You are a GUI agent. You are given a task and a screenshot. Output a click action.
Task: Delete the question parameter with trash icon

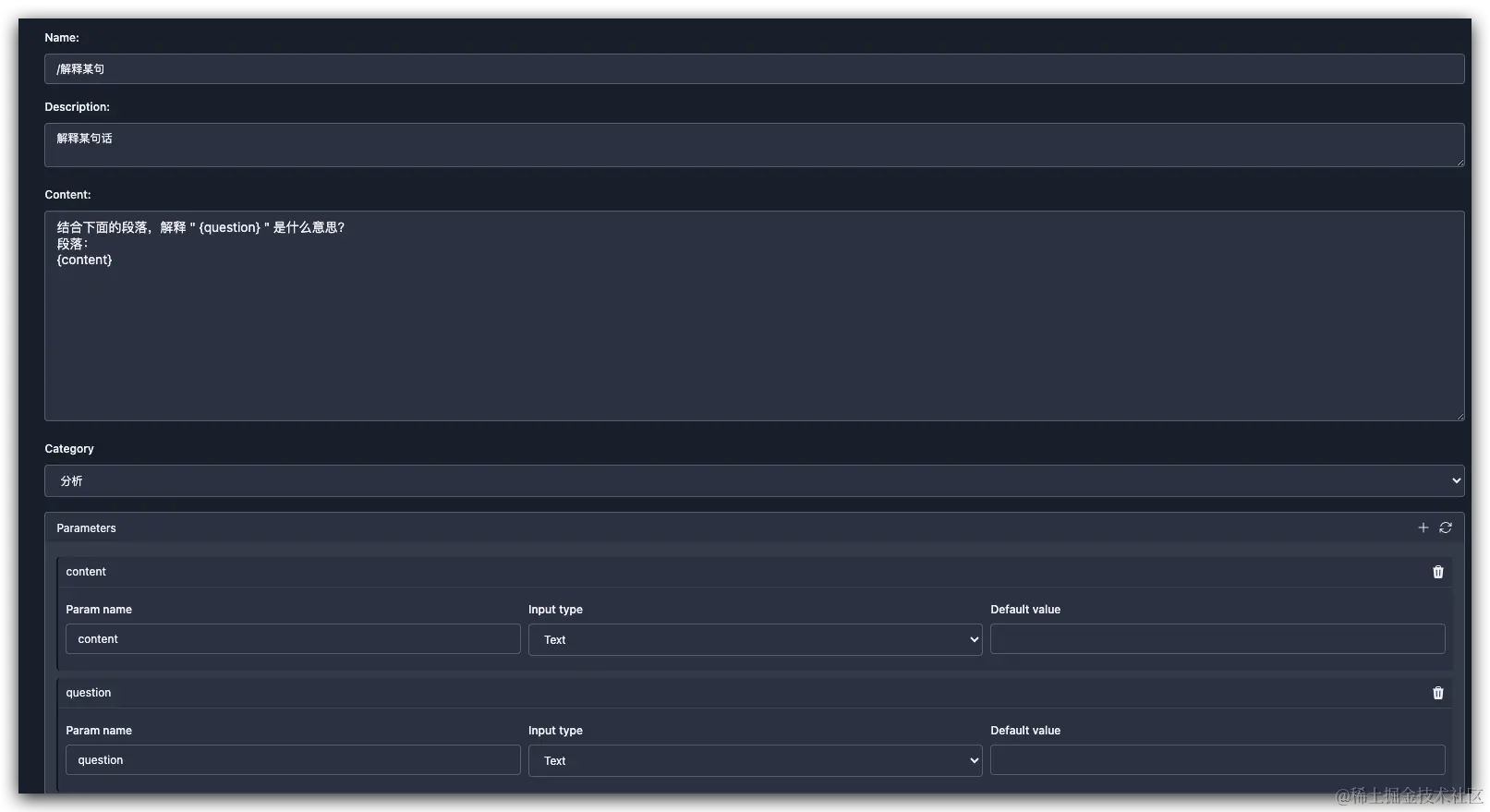pos(1438,693)
